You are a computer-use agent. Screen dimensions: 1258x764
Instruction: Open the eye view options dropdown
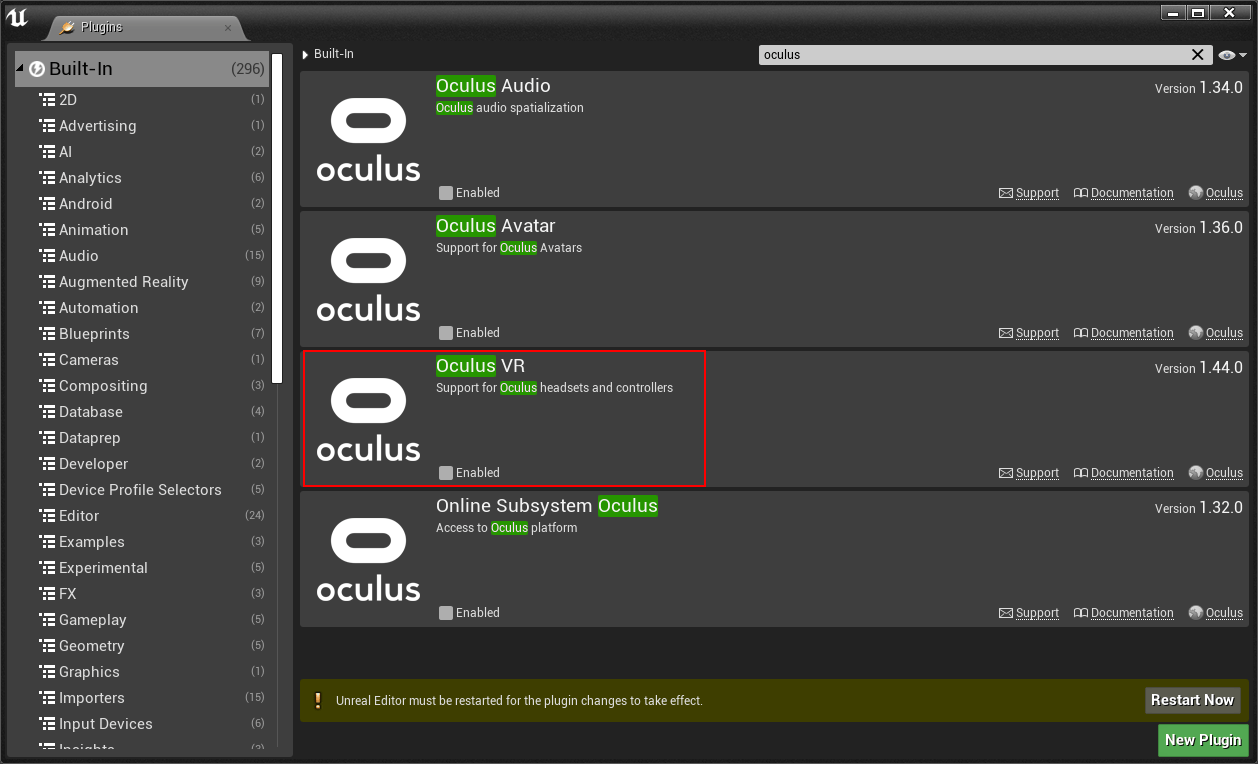tap(1233, 55)
